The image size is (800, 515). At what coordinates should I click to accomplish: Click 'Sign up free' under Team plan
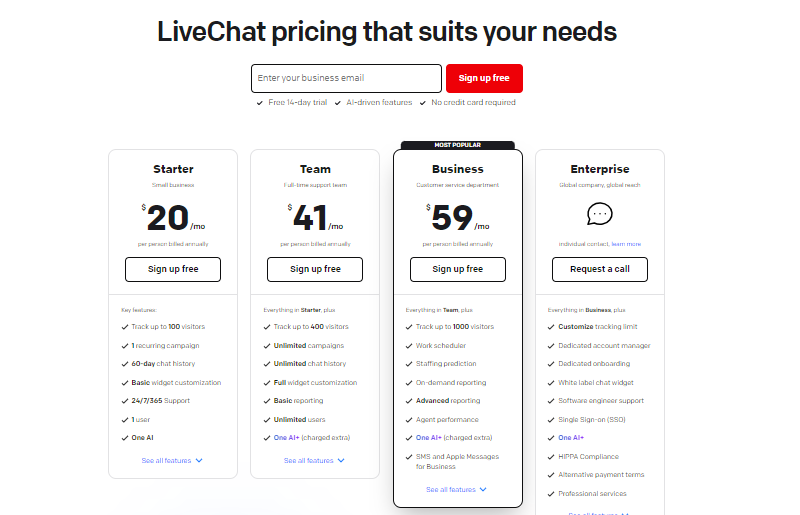tap(315, 269)
